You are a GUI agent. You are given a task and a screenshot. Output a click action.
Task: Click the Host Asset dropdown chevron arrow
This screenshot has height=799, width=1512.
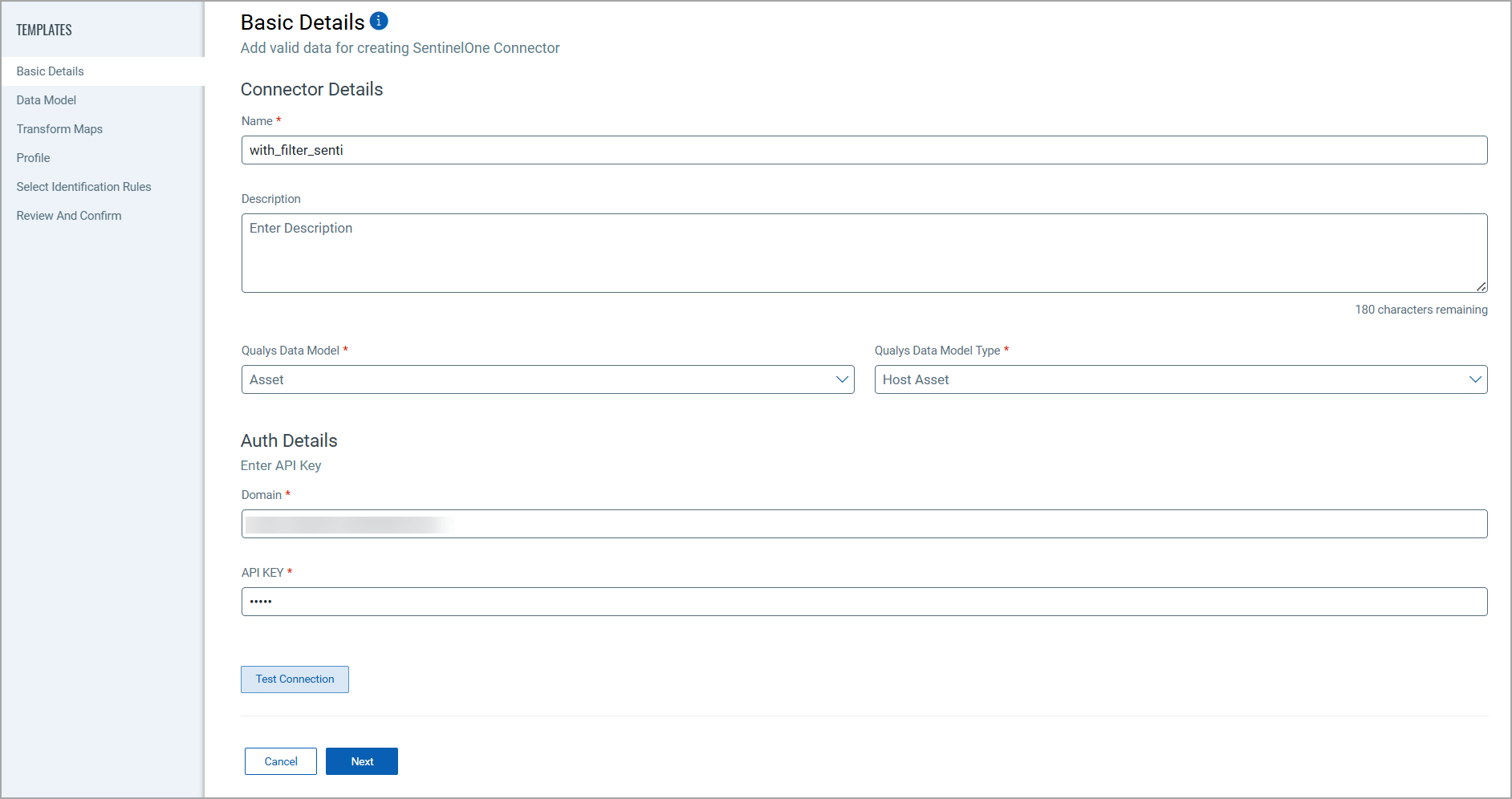pyautogui.click(x=1475, y=379)
